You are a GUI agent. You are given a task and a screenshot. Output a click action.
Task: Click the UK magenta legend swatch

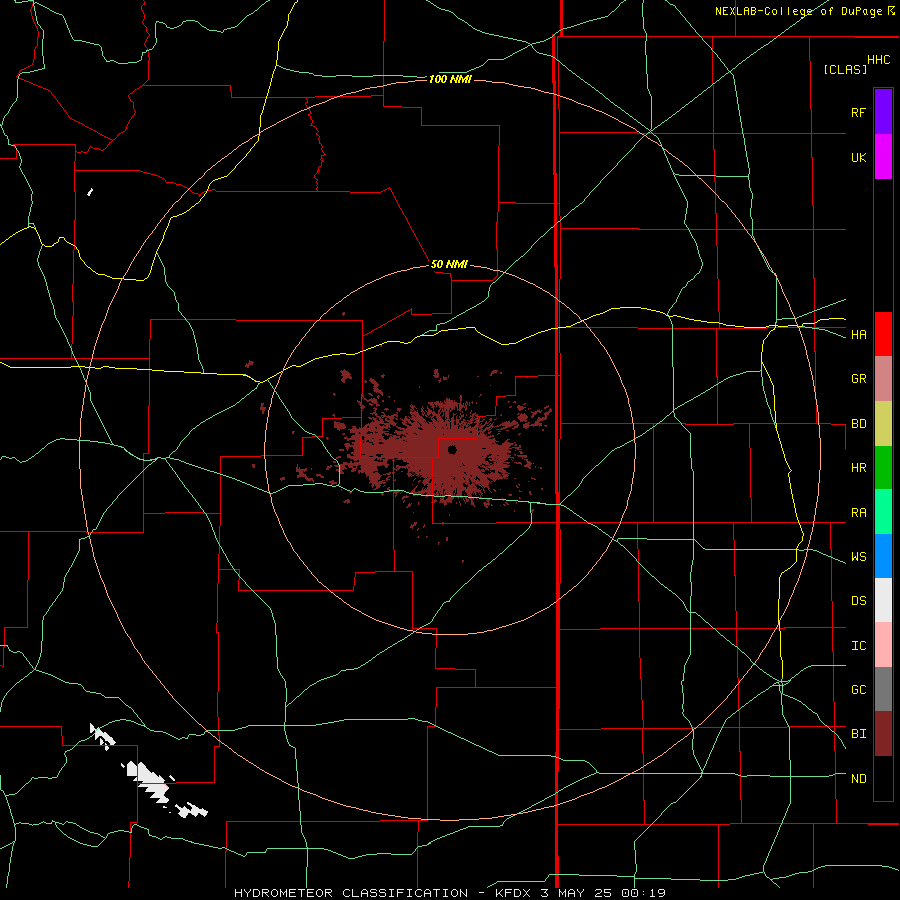883,157
